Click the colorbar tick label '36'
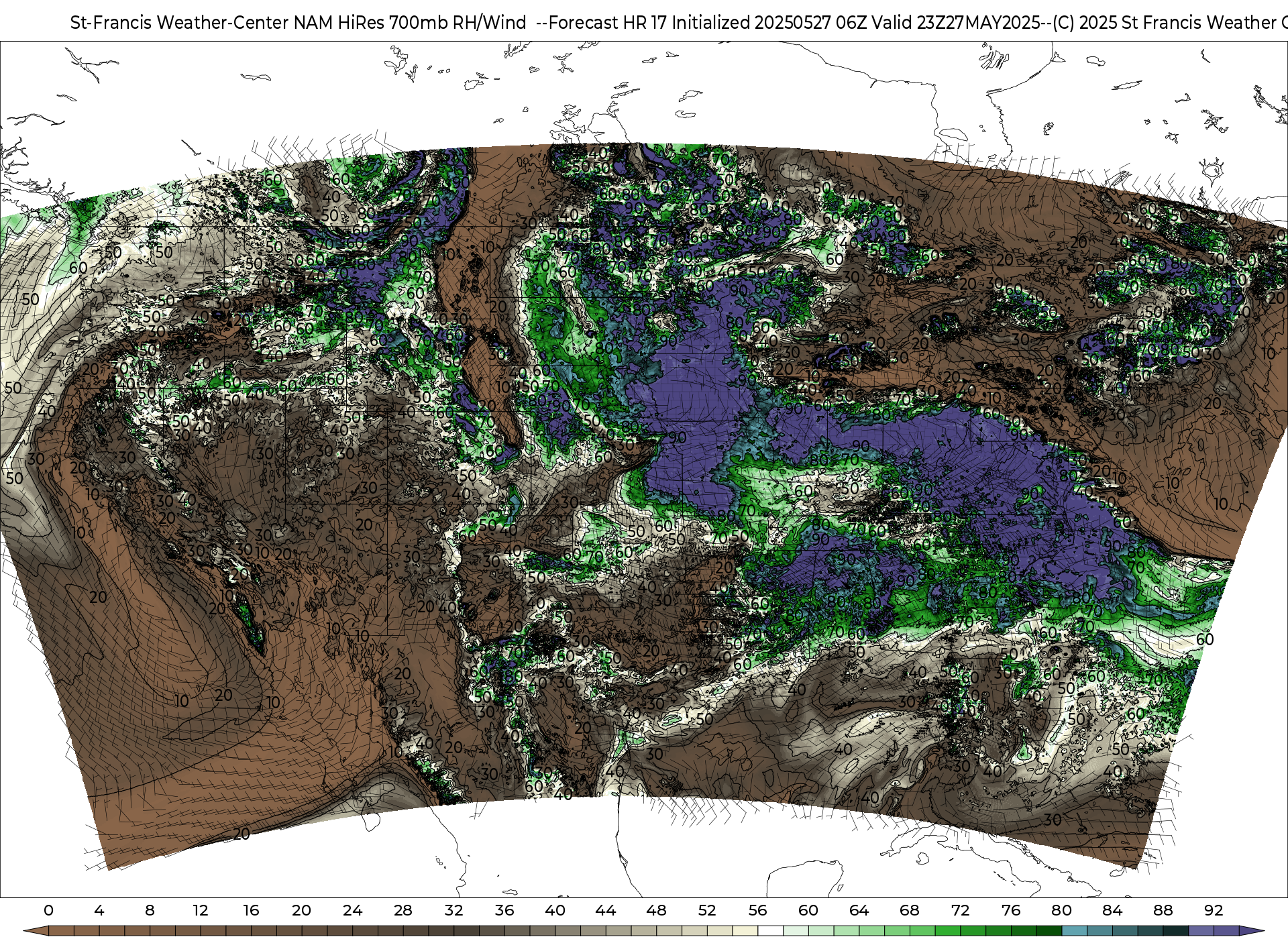The image size is (1288, 939). (504, 910)
